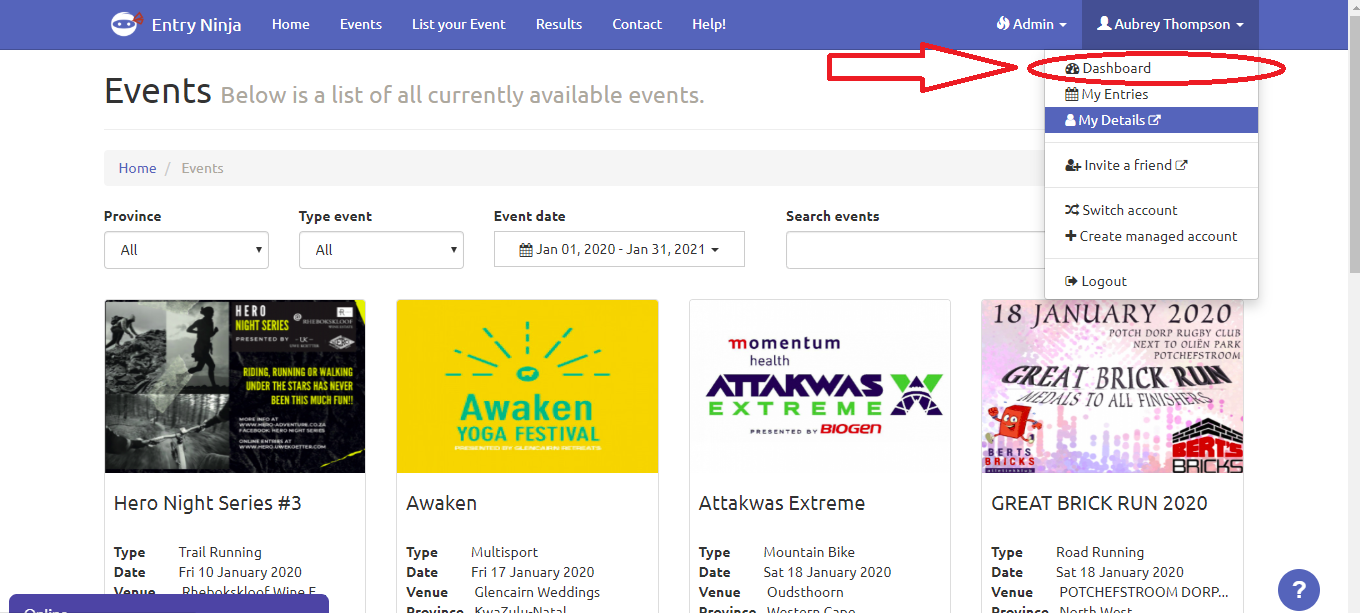Click the Hero Night Series event image
Screen dimensions: 1360x613
tap(235, 386)
